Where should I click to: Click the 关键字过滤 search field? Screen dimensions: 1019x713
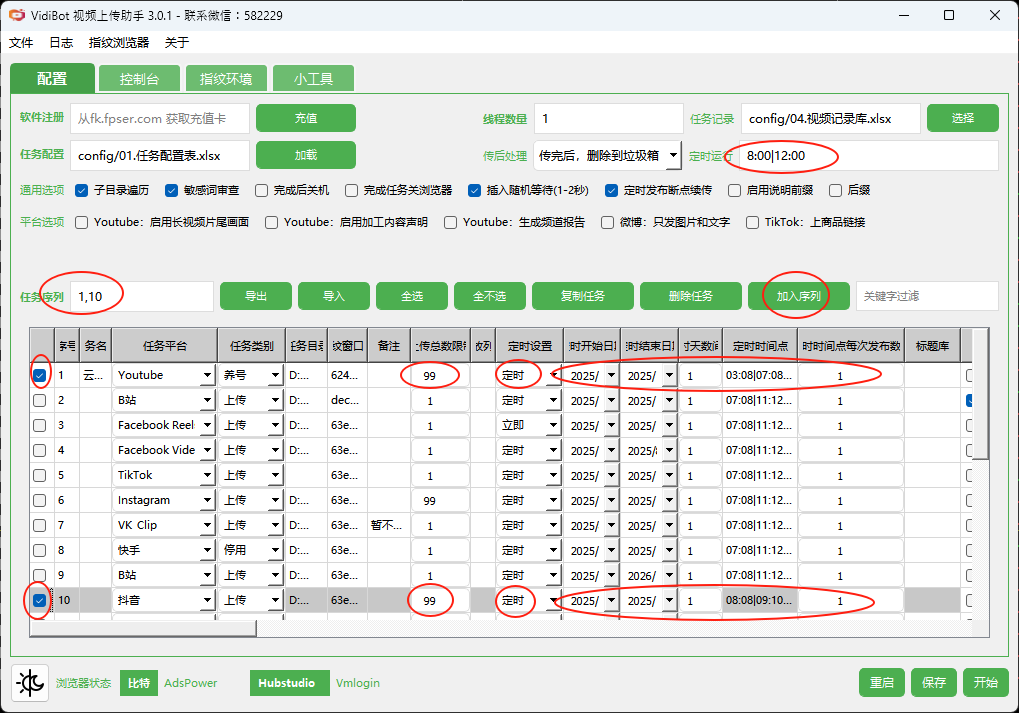point(927,296)
